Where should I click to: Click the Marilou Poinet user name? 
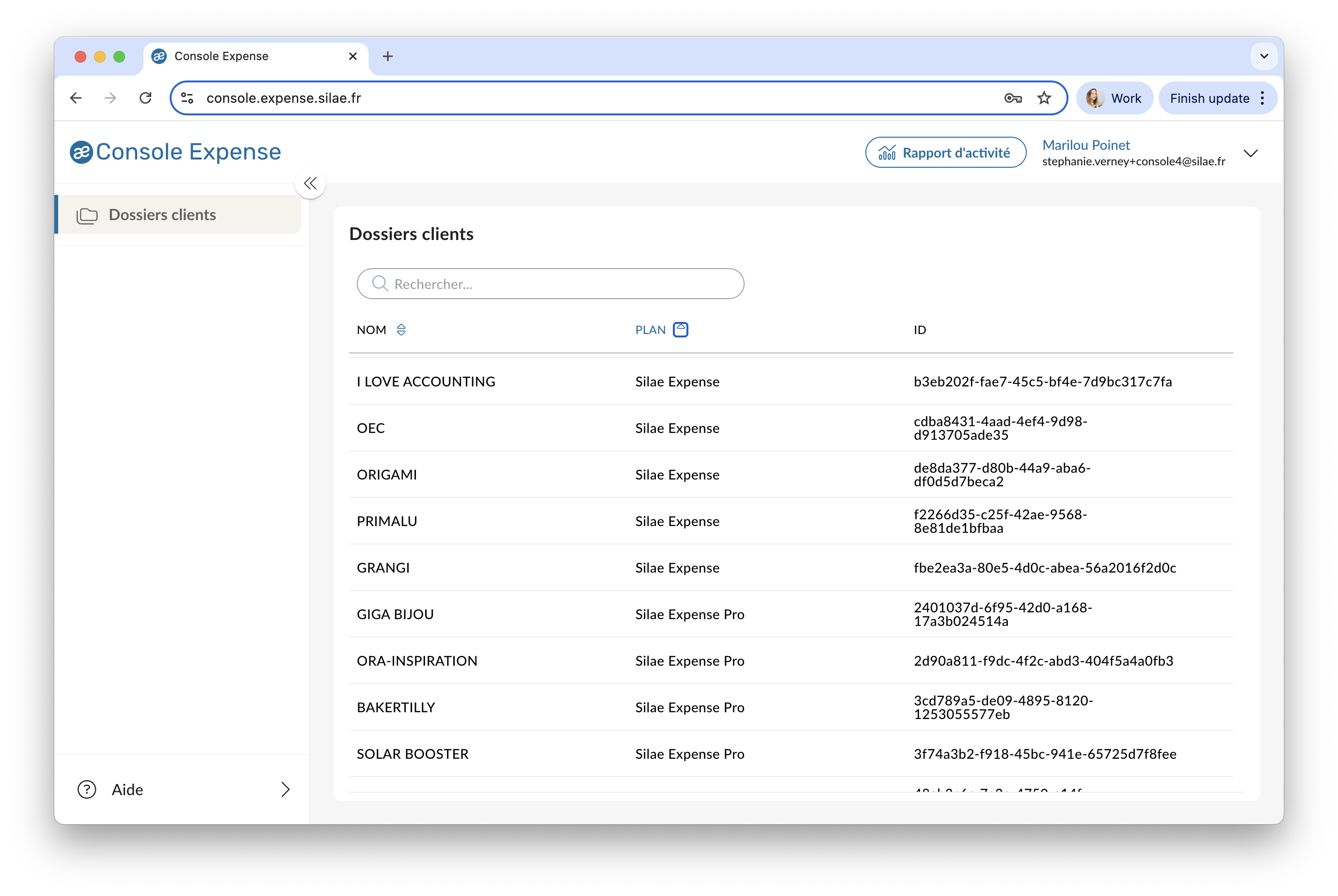tap(1085, 145)
